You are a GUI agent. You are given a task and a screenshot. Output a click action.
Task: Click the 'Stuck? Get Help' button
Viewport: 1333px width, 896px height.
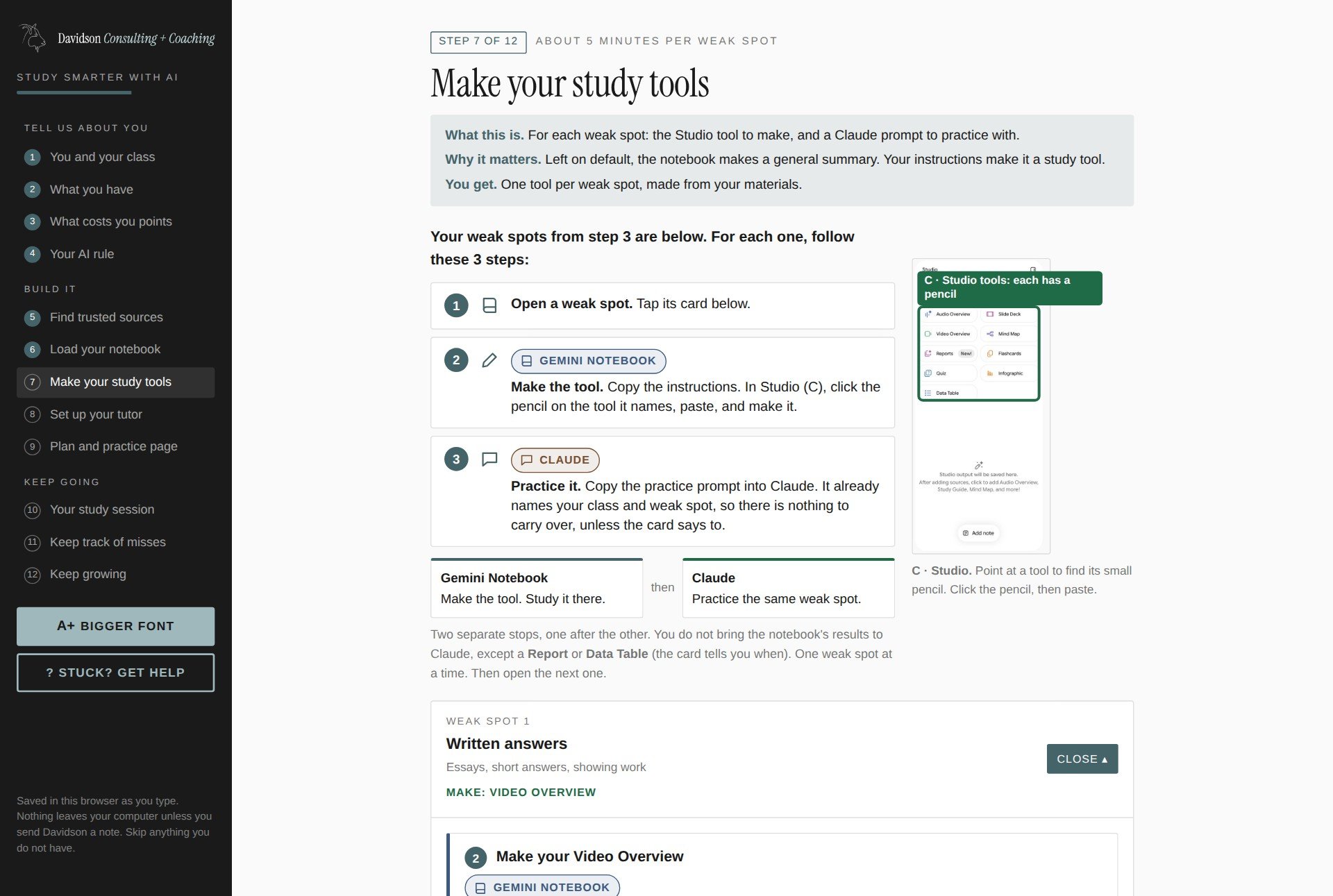point(115,673)
